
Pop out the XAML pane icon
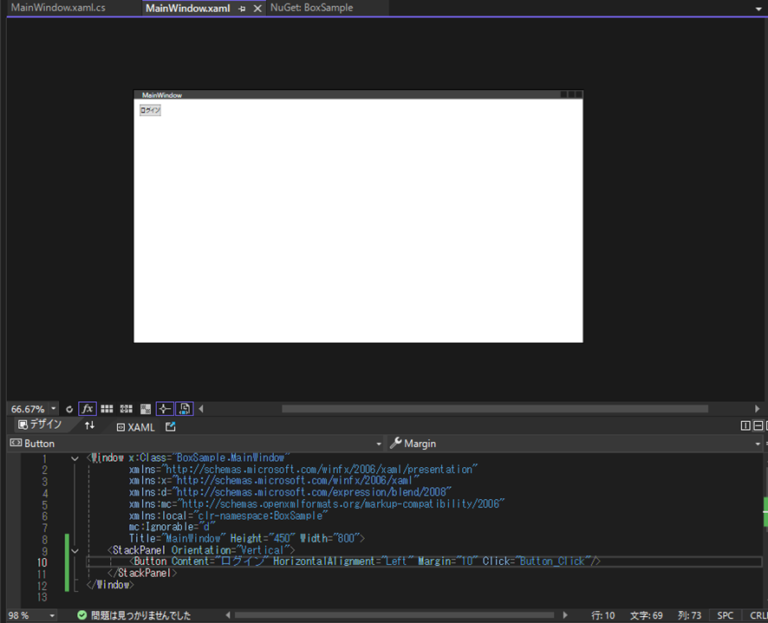click(x=170, y=427)
